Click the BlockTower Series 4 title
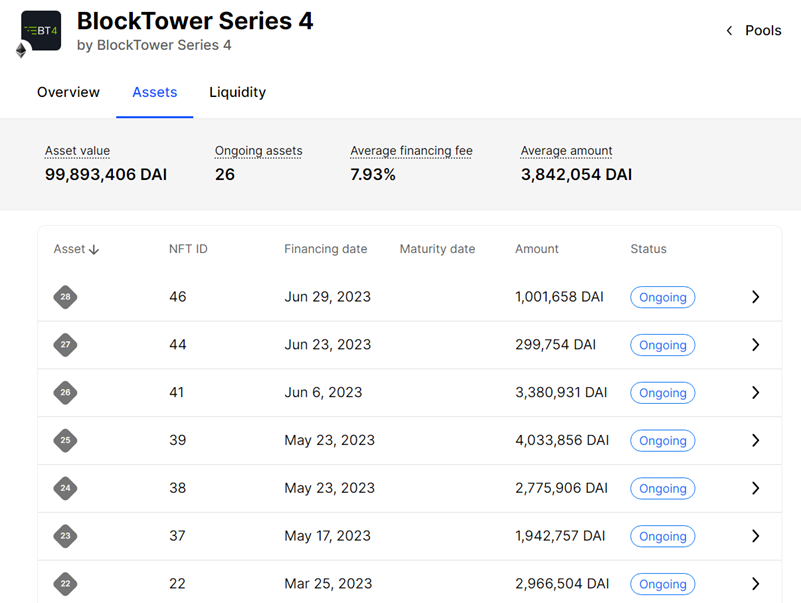The image size is (801, 603). [x=195, y=21]
